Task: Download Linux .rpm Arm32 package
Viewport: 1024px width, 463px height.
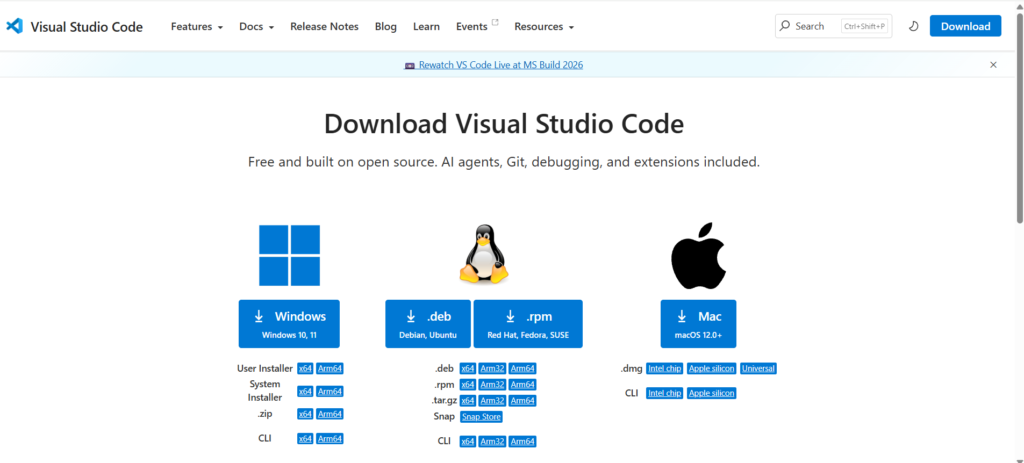Action: (x=492, y=385)
